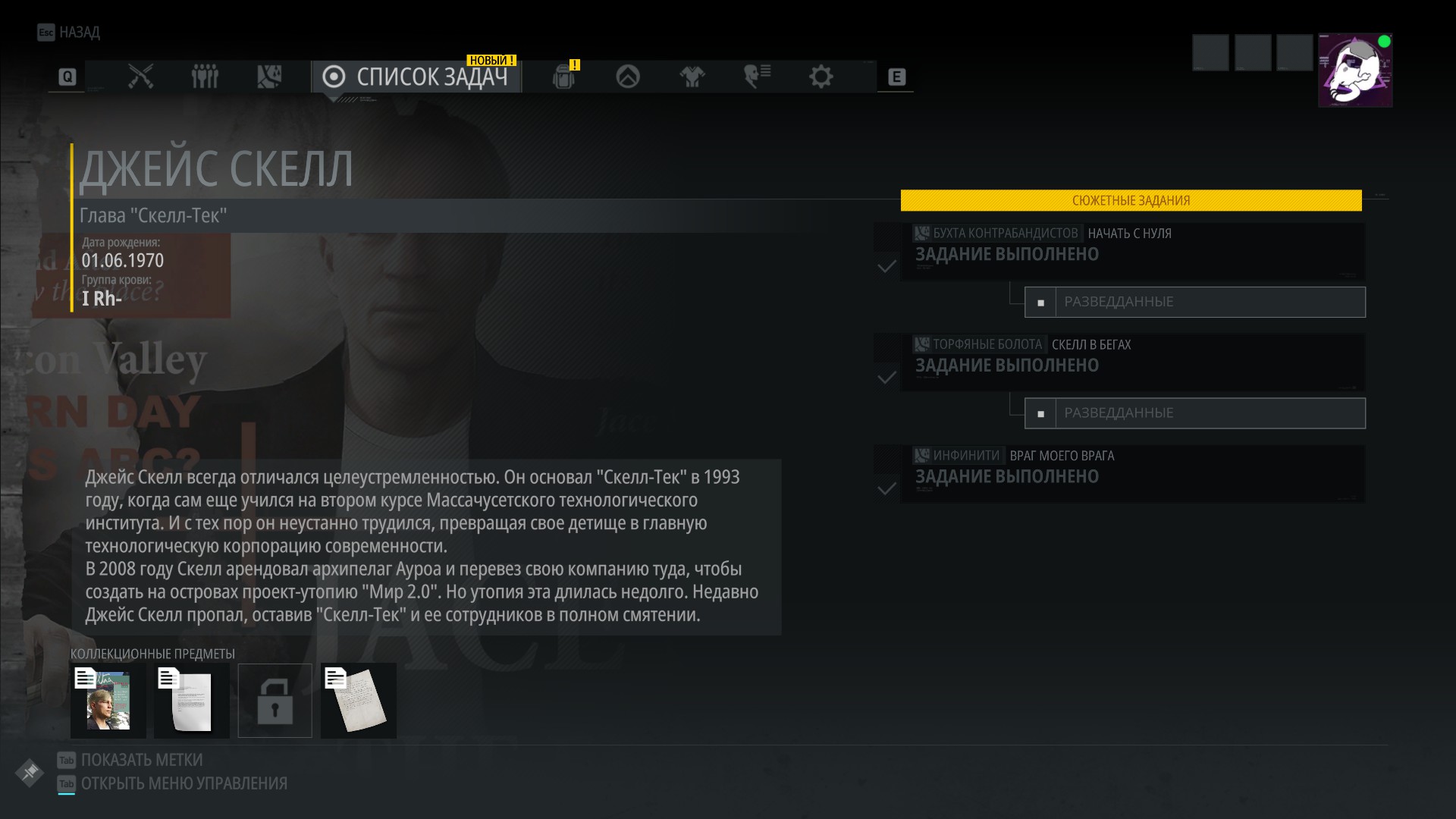Open the map tab icon

click(269, 77)
